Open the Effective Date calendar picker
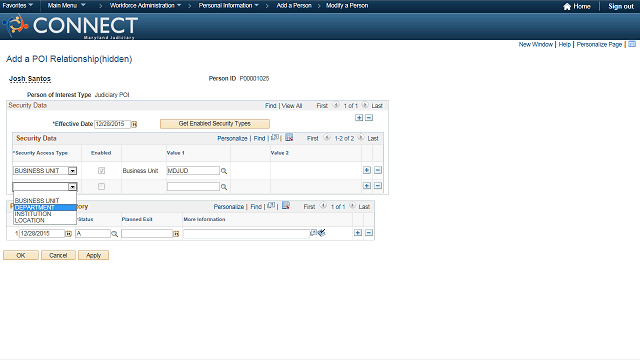The image size is (640, 360). pos(134,124)
